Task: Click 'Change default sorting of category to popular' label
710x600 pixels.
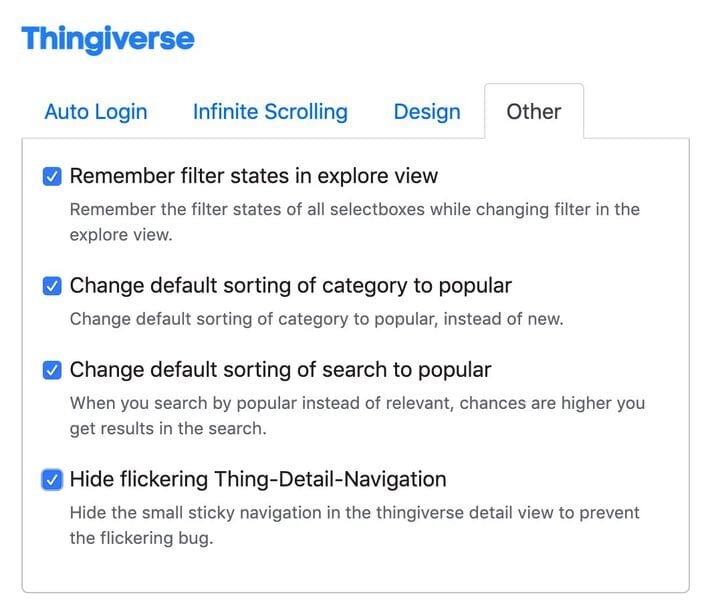Action: click(290, 286)
